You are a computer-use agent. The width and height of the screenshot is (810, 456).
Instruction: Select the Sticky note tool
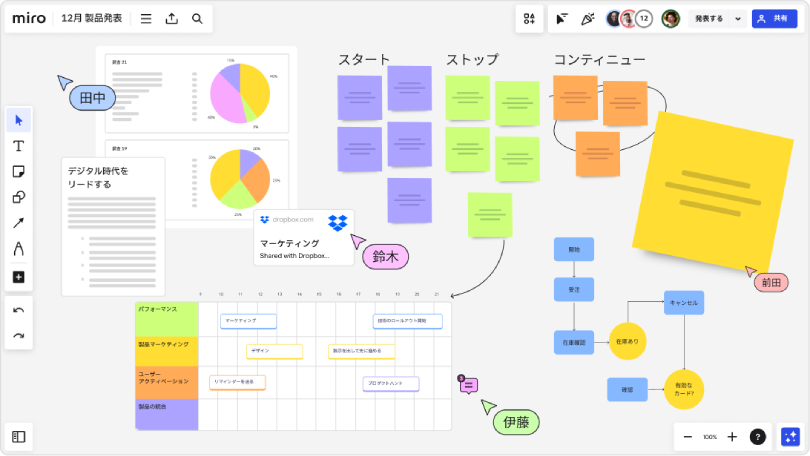18,172
